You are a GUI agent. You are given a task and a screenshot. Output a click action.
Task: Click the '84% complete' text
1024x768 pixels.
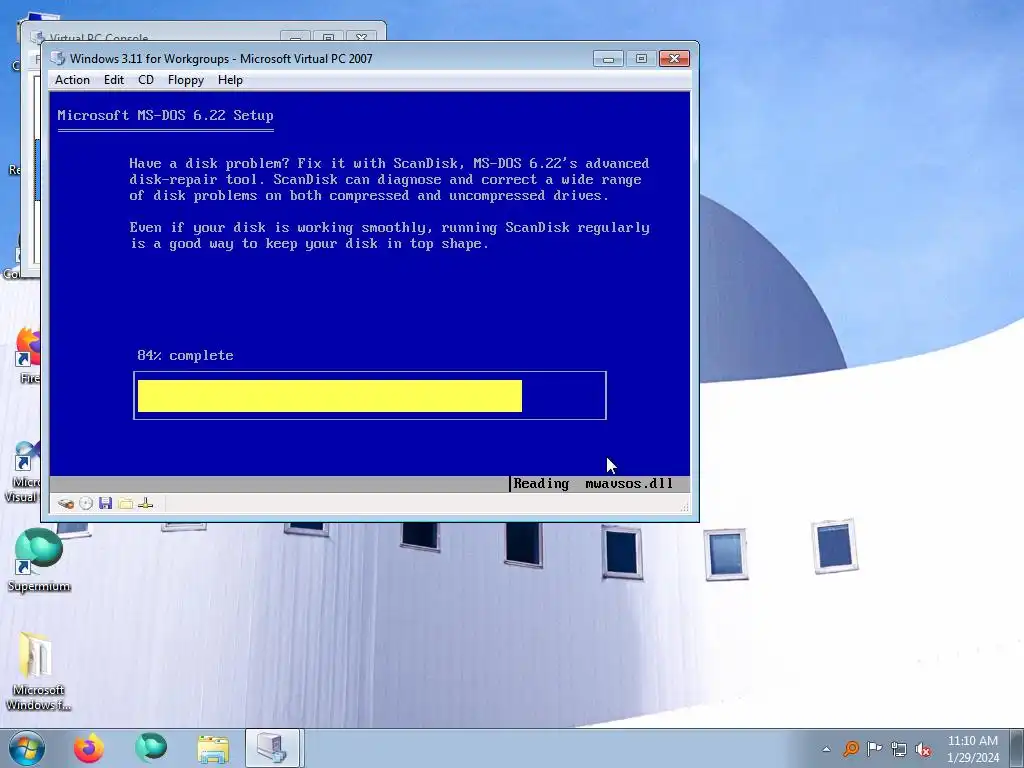(x=185, y=355)
